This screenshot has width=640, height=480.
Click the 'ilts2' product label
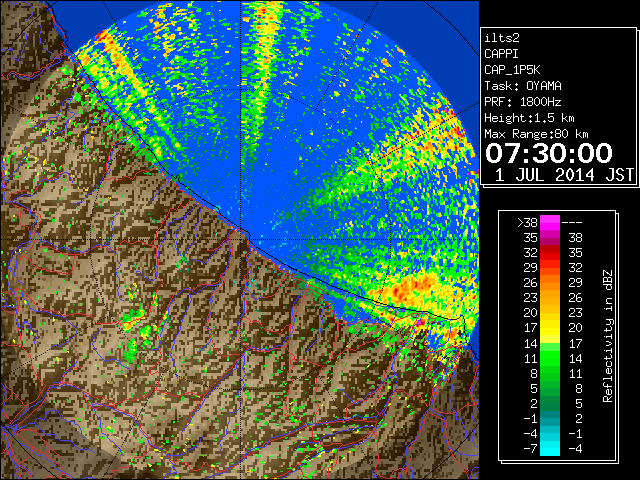(502, 38)
